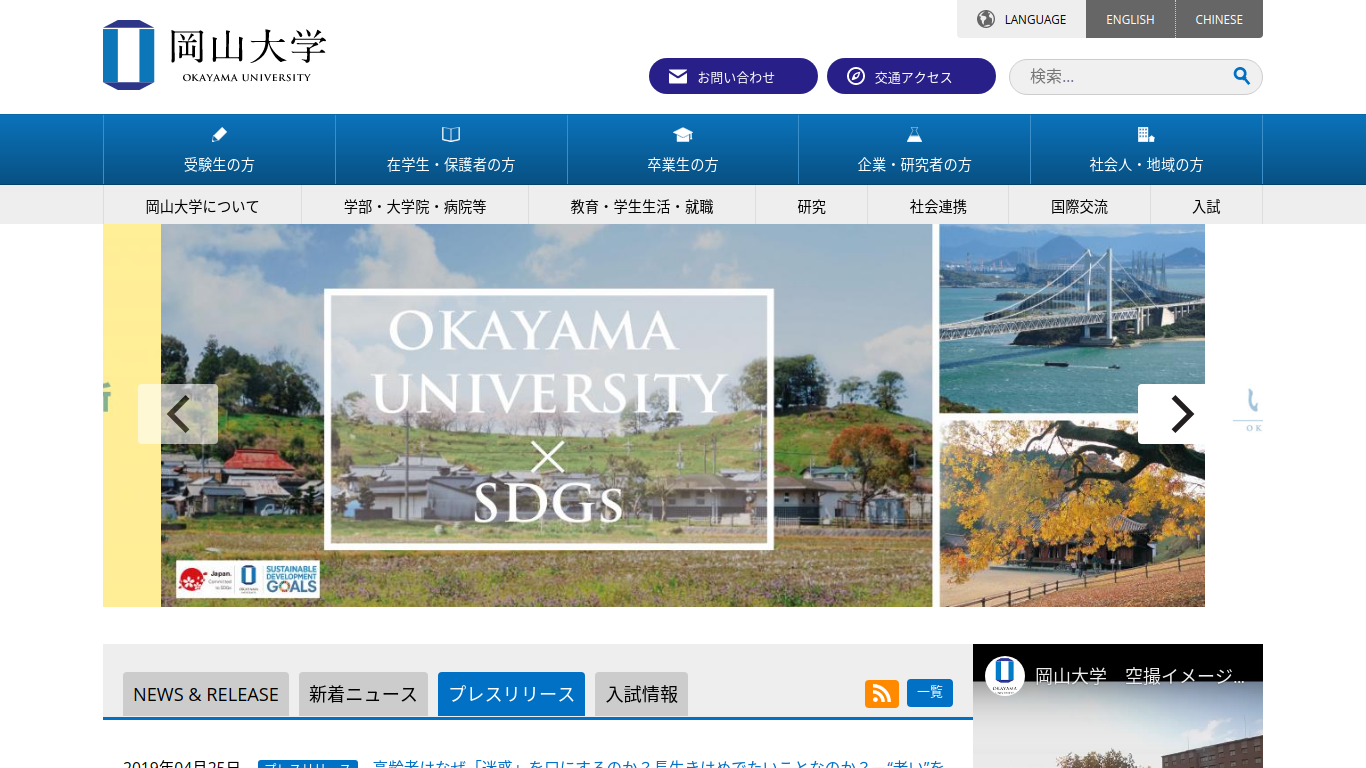The height and width of the screenshot is (768, 1366).
Task: Open 社会連携 menu item
Action: (x=938, y=206)
